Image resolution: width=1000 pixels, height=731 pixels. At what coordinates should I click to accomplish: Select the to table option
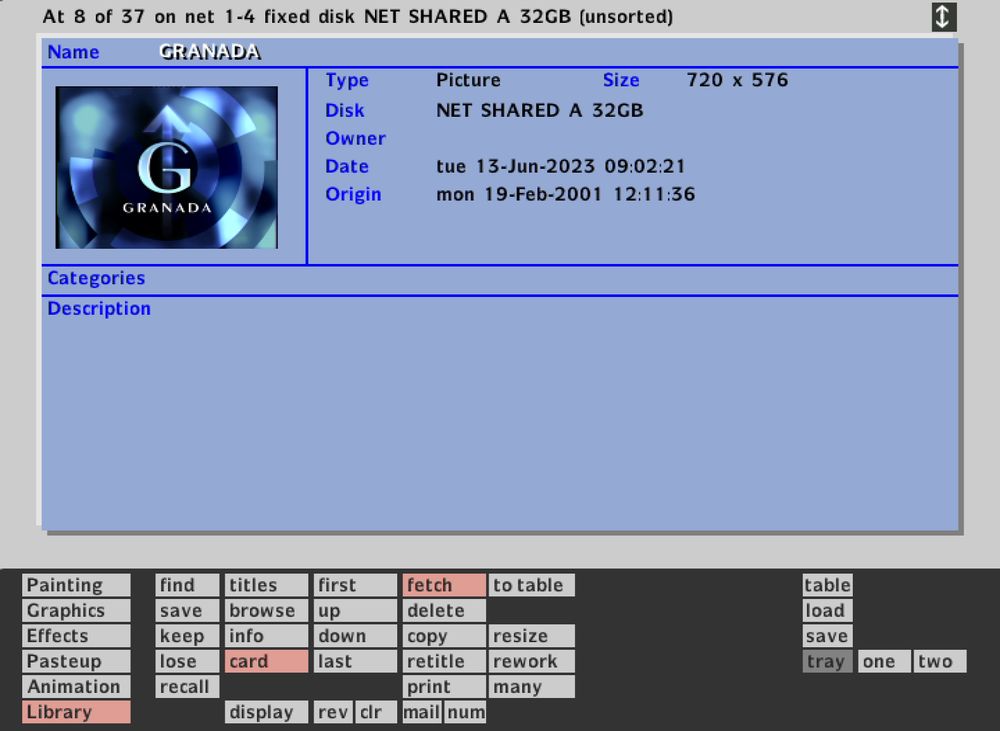[x=532, y=585]
